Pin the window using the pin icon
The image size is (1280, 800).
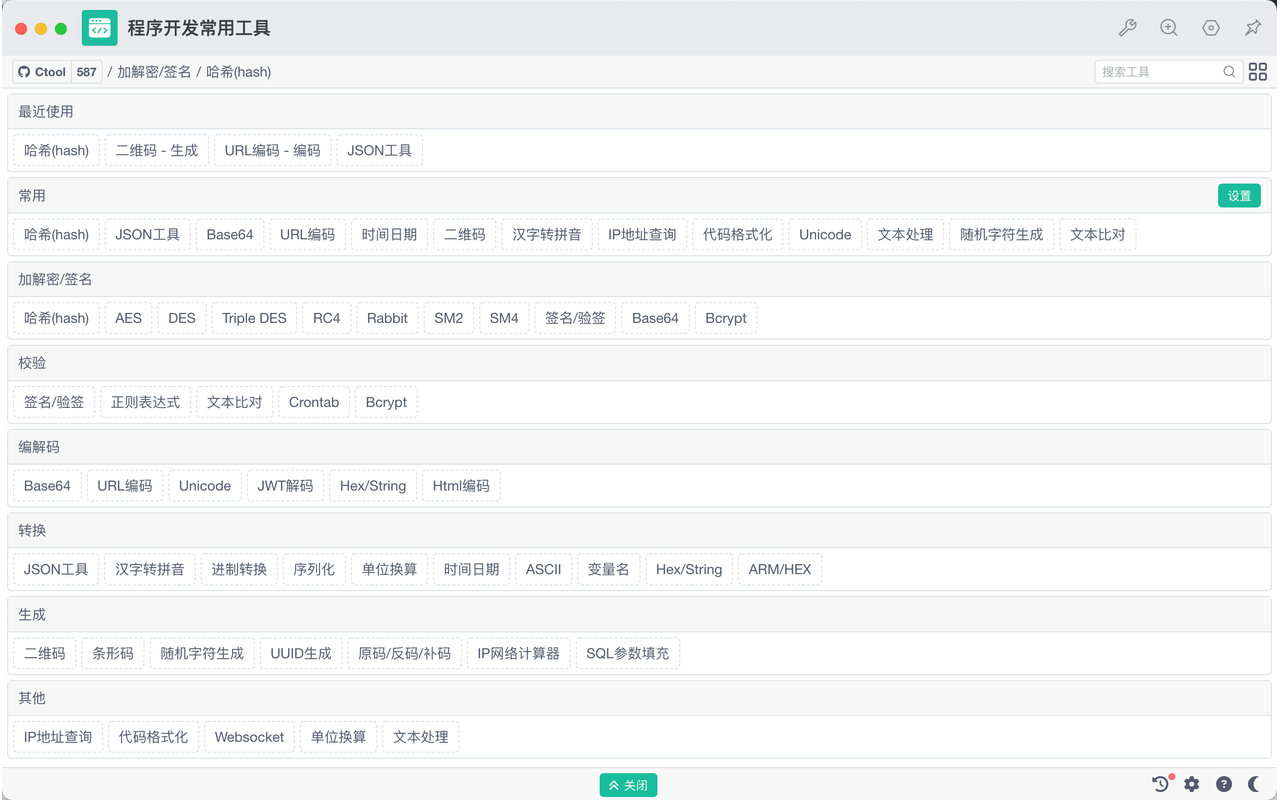[1253, 28]
